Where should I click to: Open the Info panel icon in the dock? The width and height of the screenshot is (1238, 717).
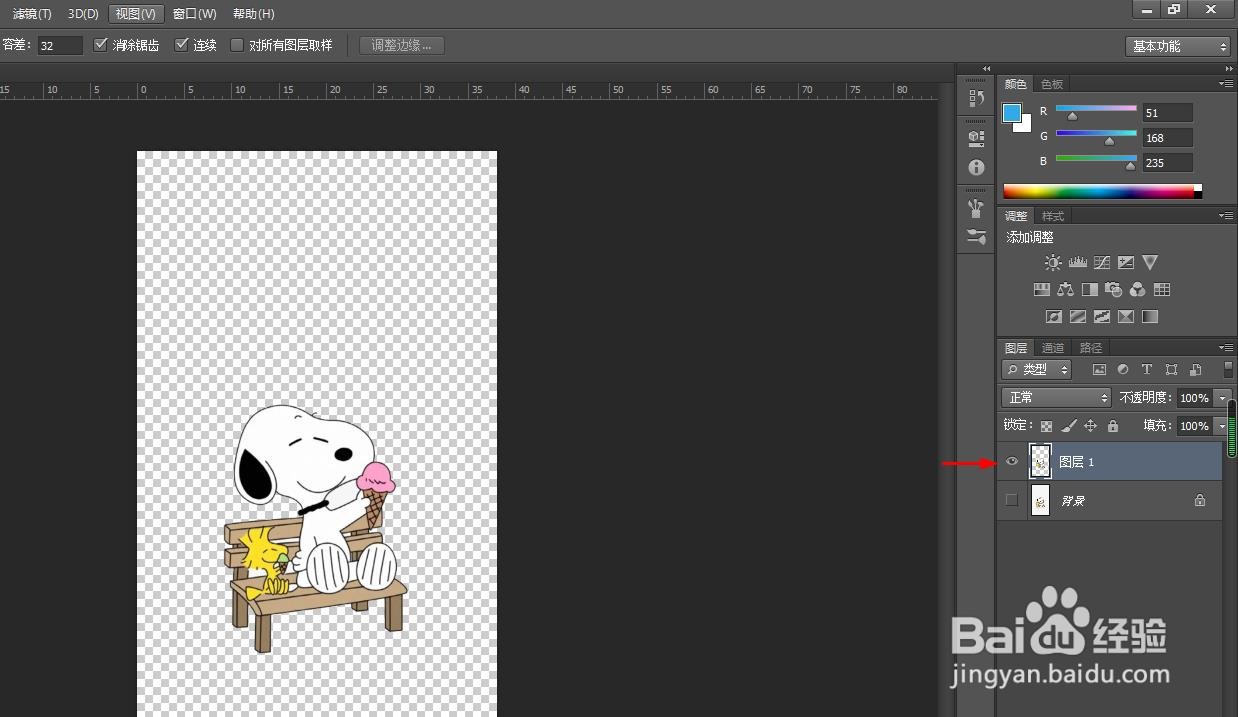977,167
